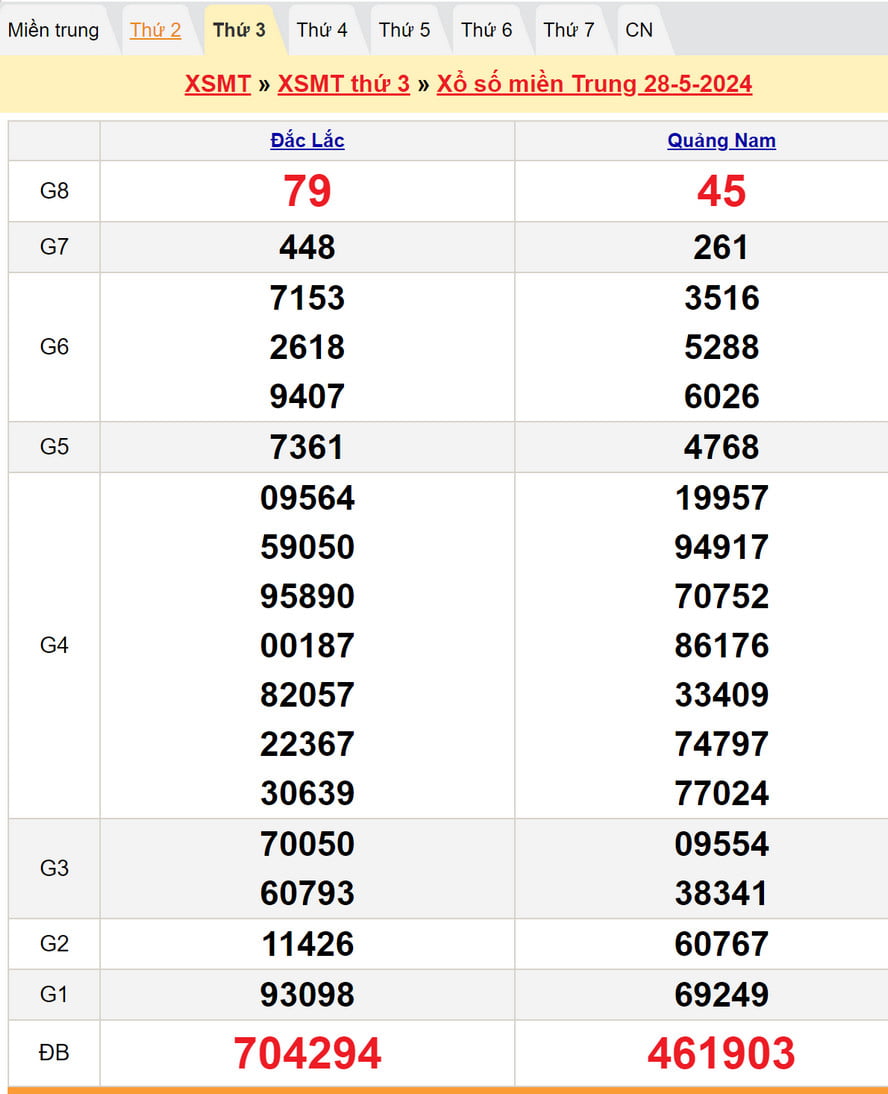Click the Đắc Lắc special prize 704294
The width and height of the screenshot is (888, 1094).
tap(307, 1053)
